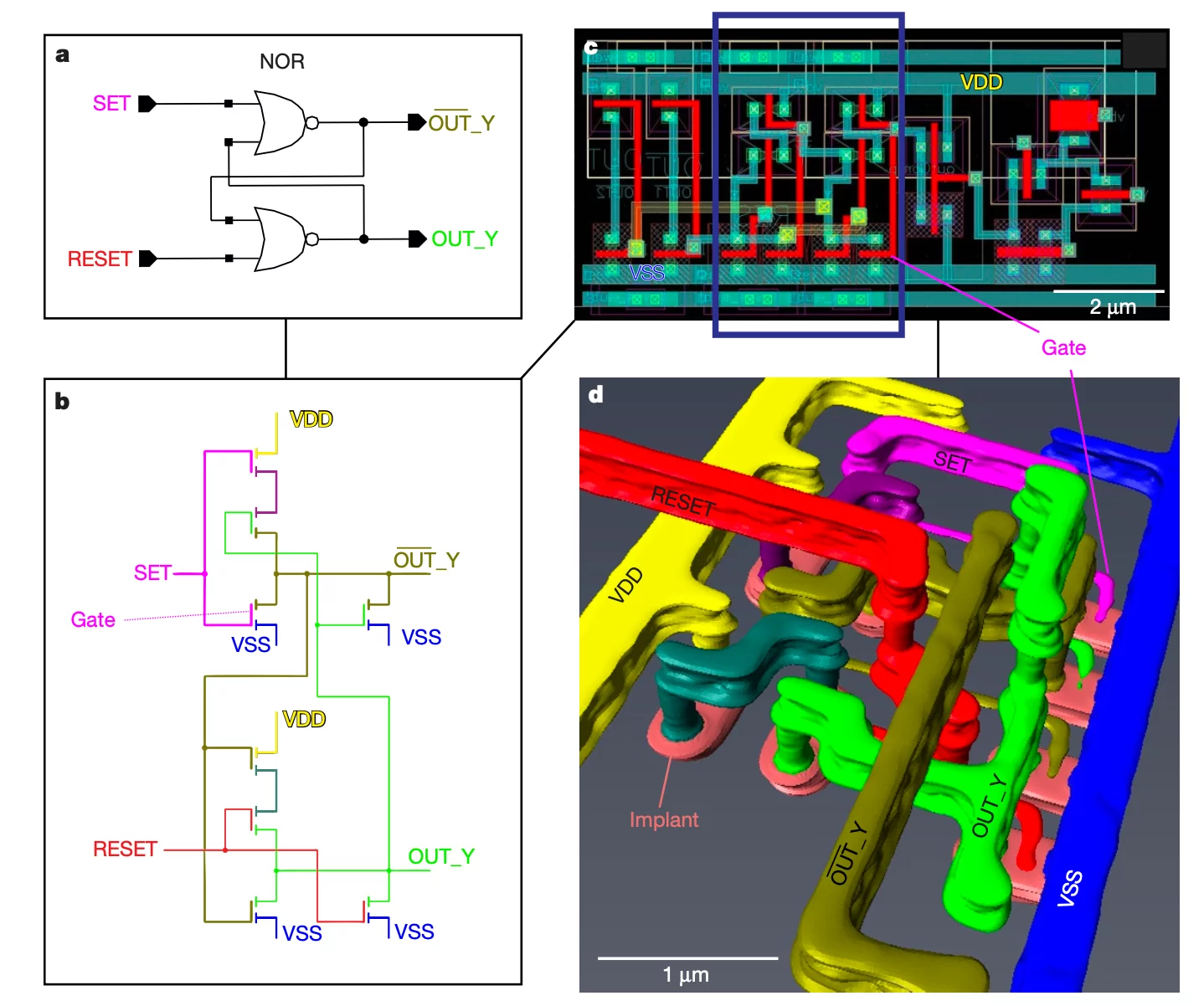Expand panel d by clicking its label
The width and height of the screenshot is (1204, 1006).
595,393
